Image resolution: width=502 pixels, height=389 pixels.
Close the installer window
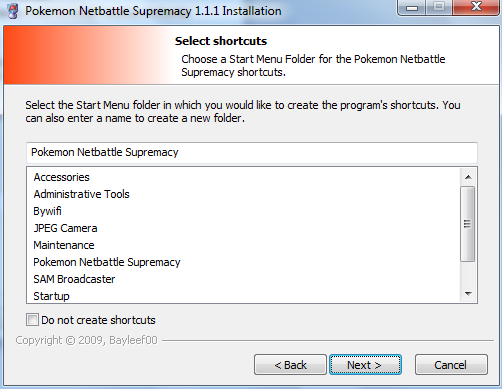pos(476,7)
